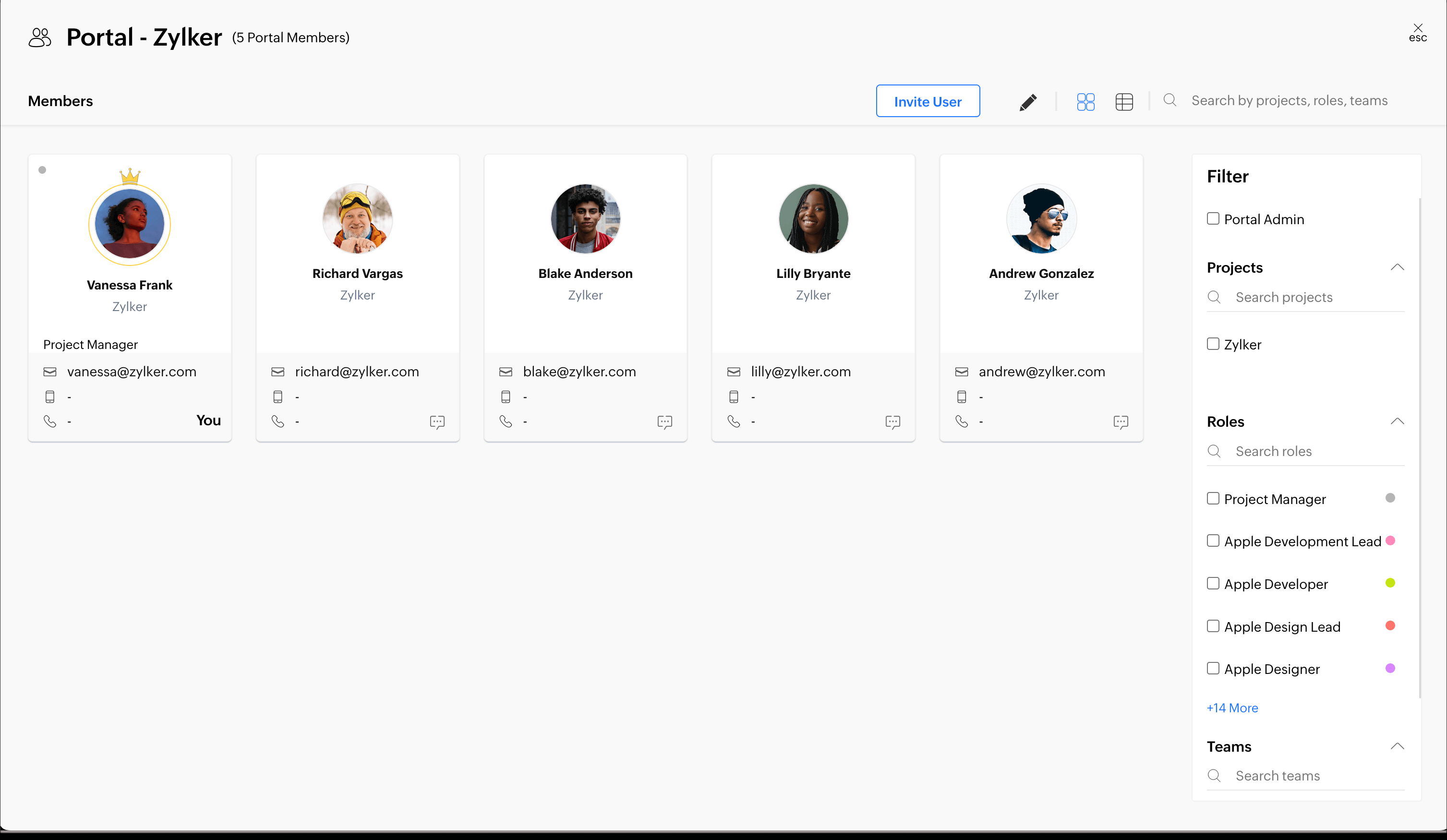Show +14 More roles

pos(1232,708)
